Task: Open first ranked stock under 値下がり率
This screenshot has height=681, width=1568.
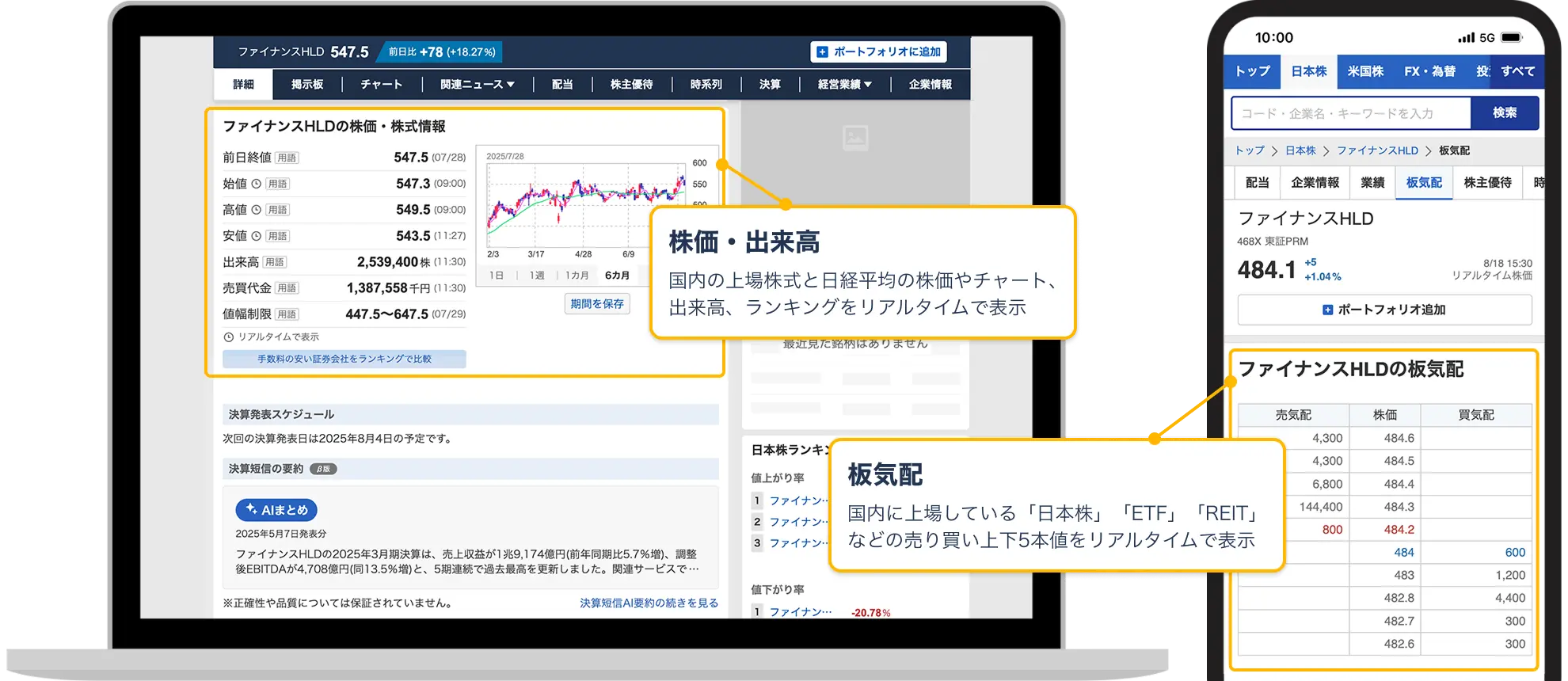Action: 801,612
